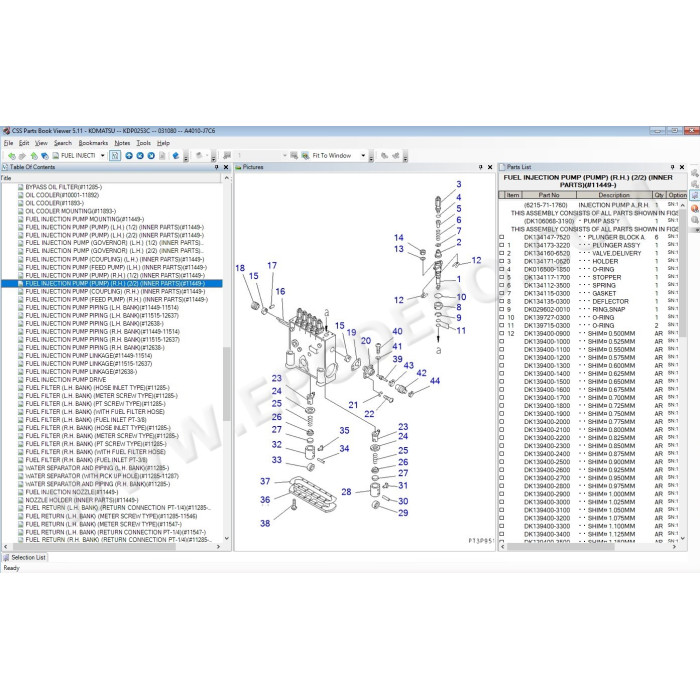Click the blue circle up arrow icon
The height and width of the screenshot is (700, 700).
(x=129, y=156)
